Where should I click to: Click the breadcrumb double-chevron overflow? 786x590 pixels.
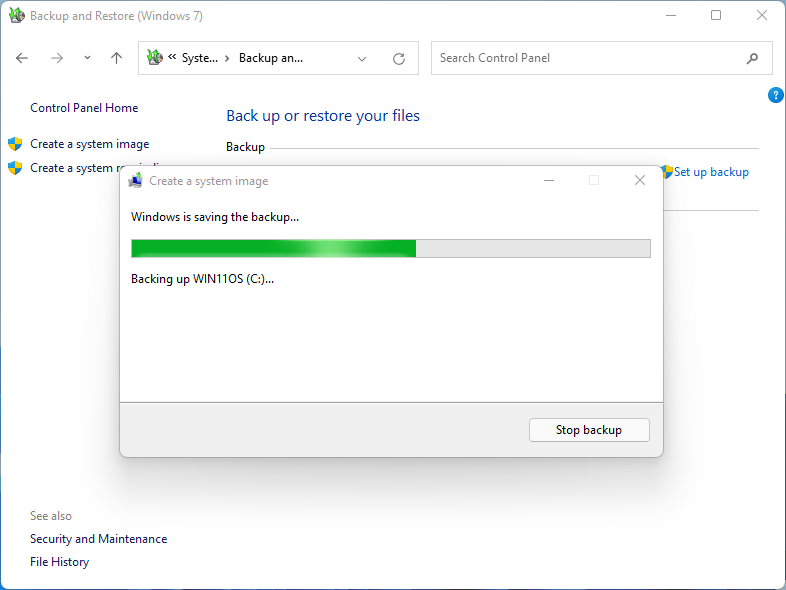coord(172,57)
